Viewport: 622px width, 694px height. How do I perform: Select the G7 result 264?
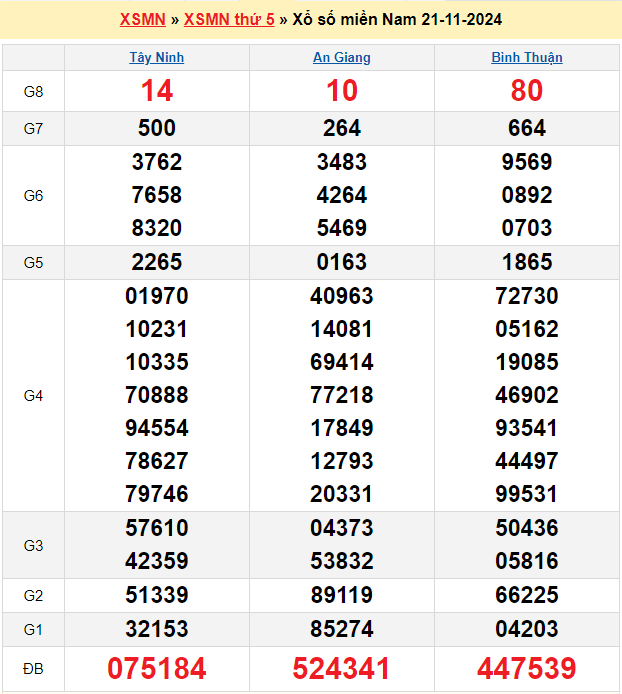tap(342, 128)
